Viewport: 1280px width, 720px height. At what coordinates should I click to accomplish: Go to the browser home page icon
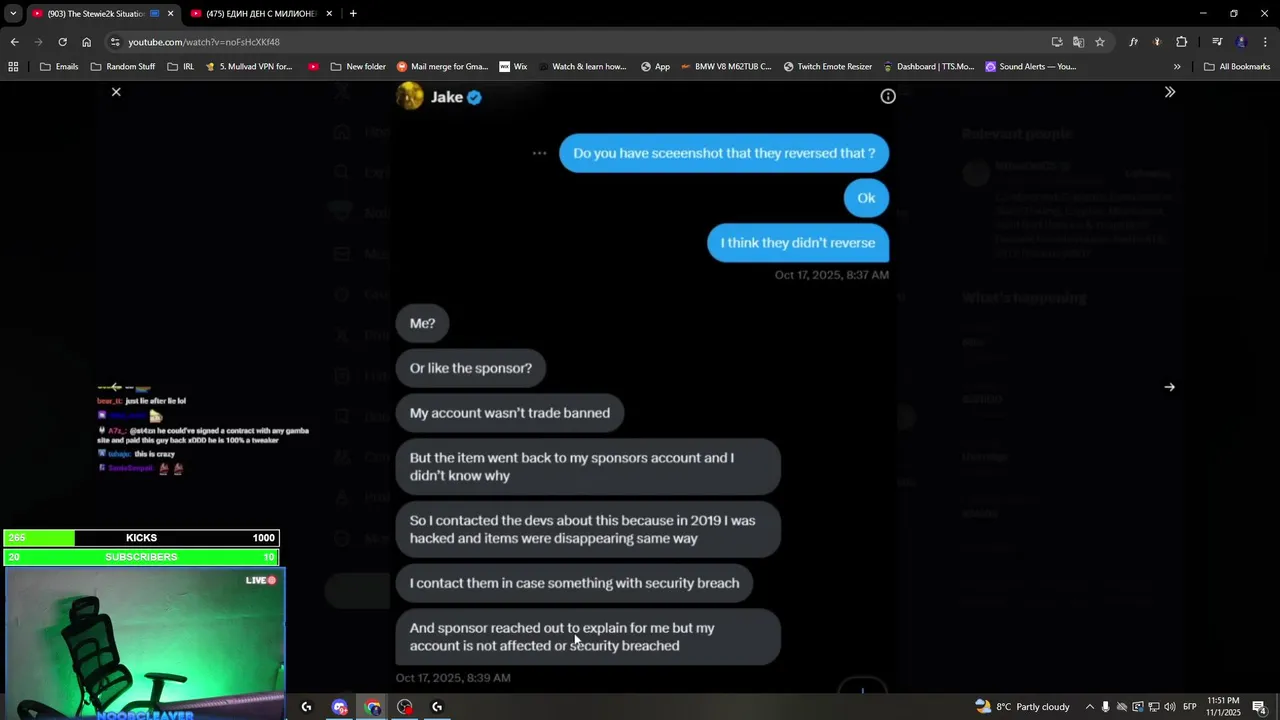click(x=87, y=42)
